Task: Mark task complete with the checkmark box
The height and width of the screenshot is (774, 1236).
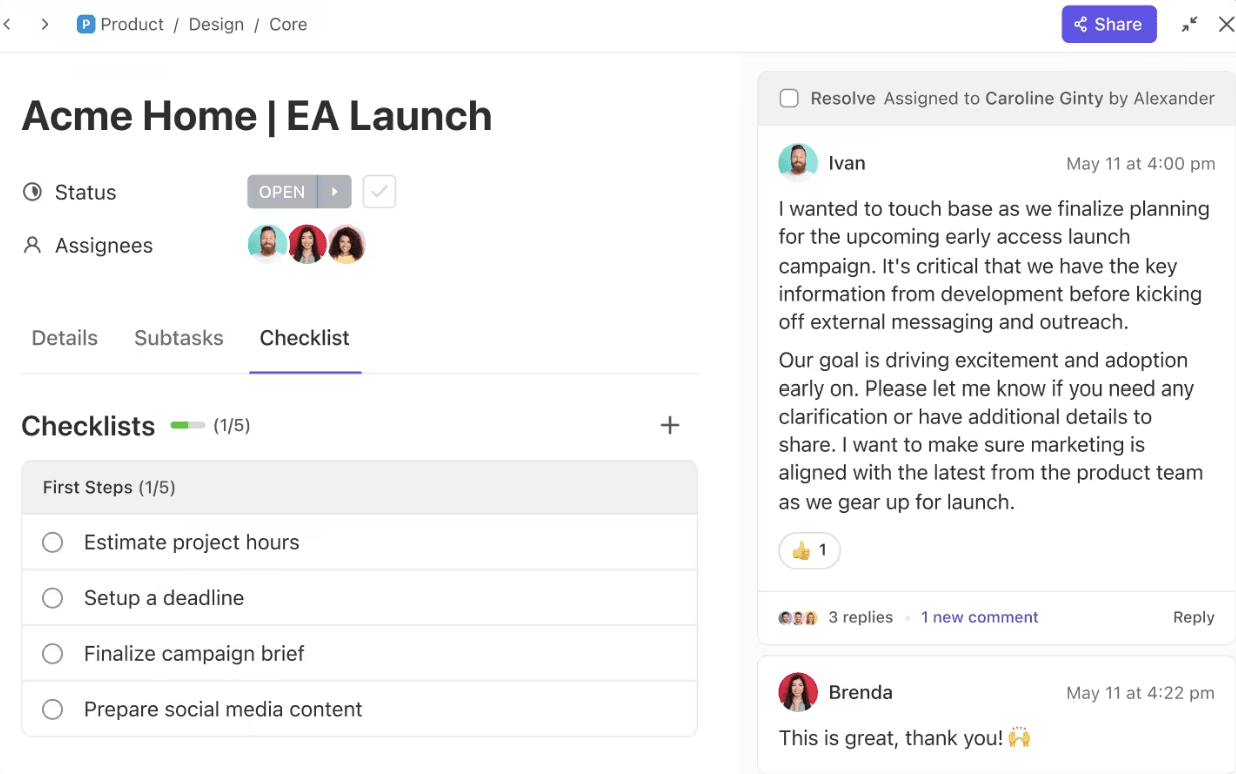Action: coord(379,192)
